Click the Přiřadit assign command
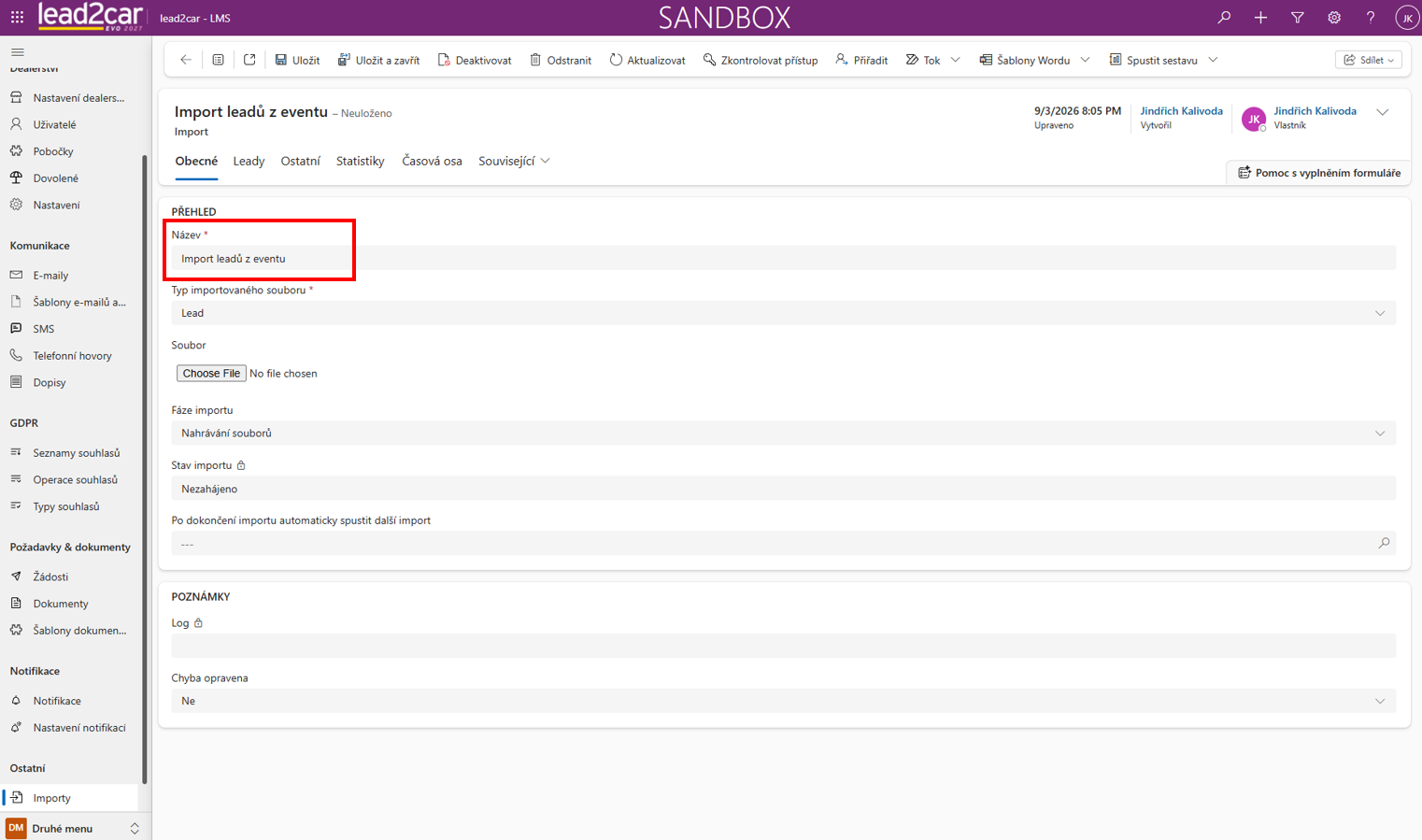The height and width of the screenshot is (840, 1422). pyautogui.click(x=861, y=60)
